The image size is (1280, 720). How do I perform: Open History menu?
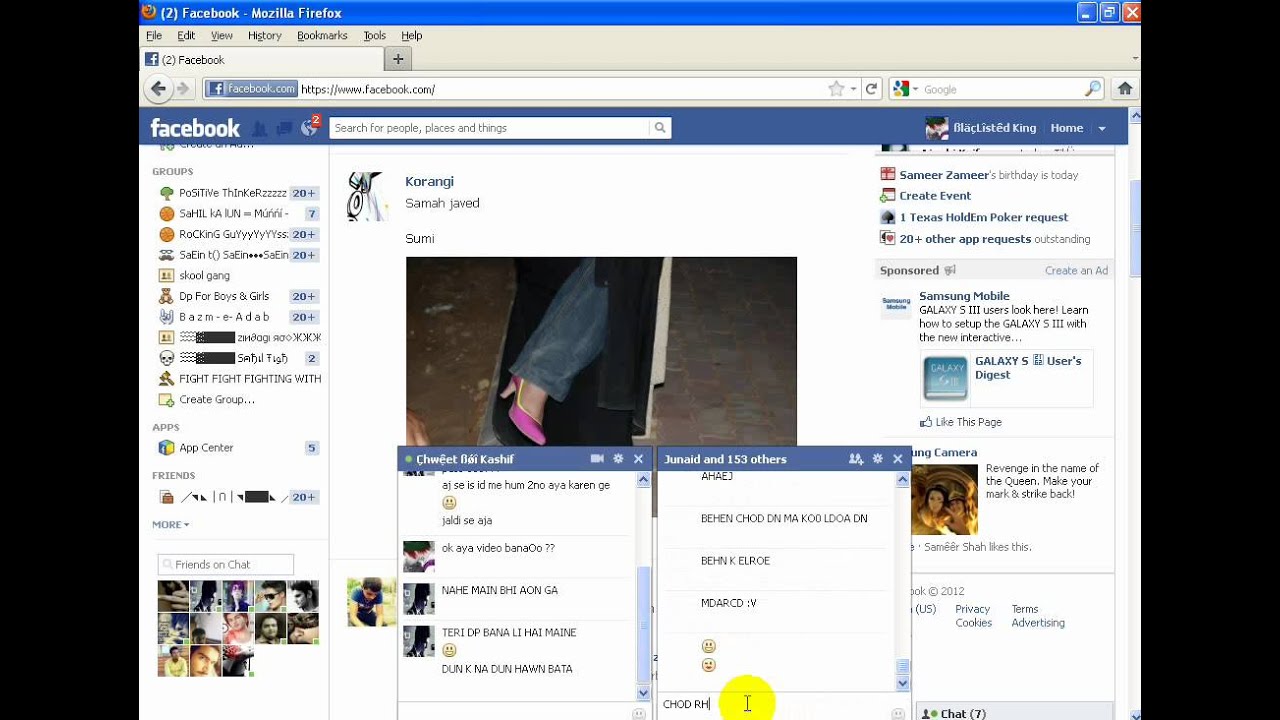coord(264,35)
